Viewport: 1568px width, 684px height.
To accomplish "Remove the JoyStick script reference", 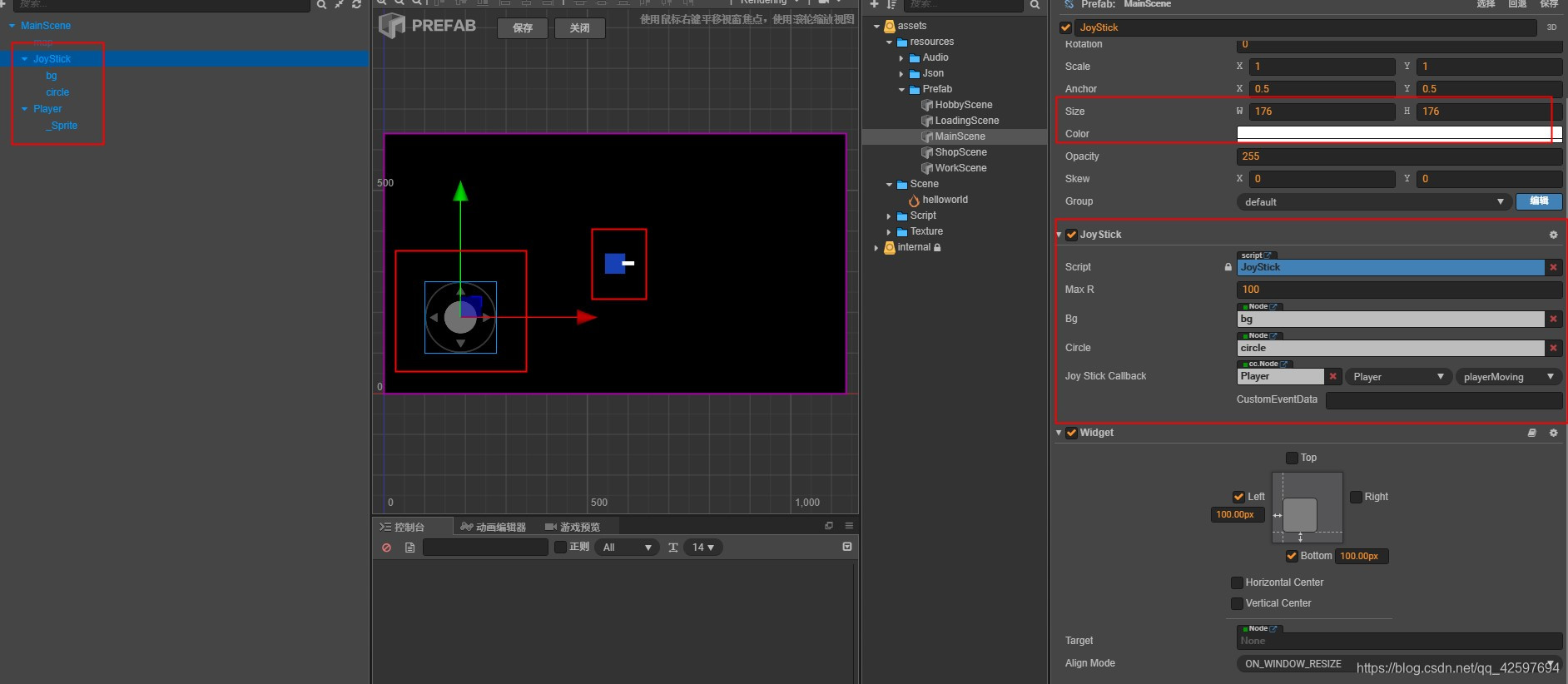I will click(1553, 267).
